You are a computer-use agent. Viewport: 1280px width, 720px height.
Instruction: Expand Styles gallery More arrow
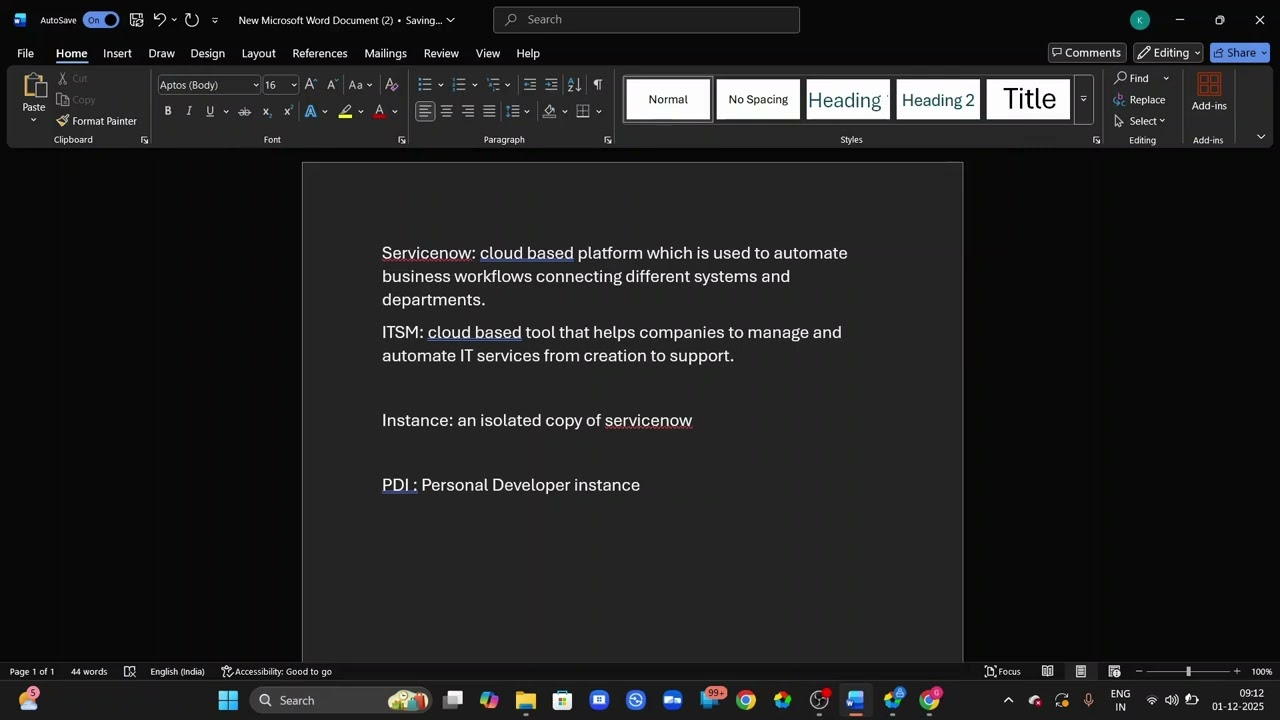coord(1083,100)
